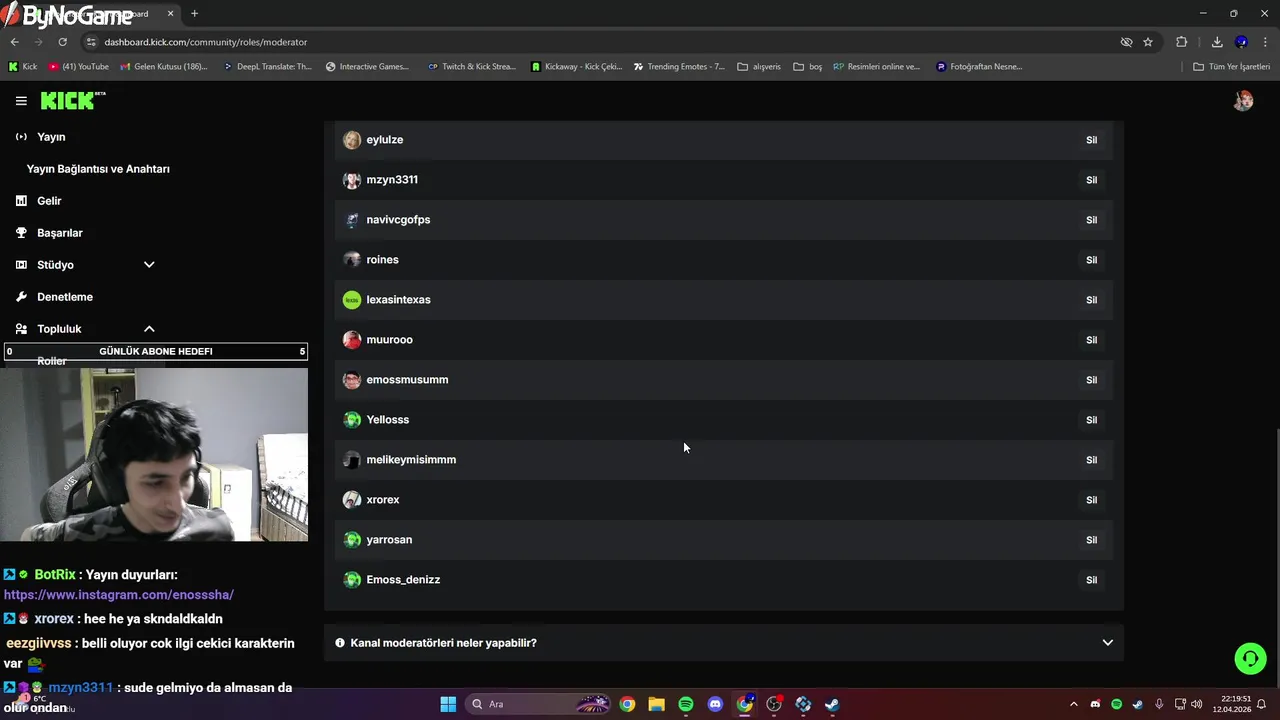The height and width of the screenshot is (720, 1280).
Task: Click the green support chat bubble
Action: coord(1250,658)
